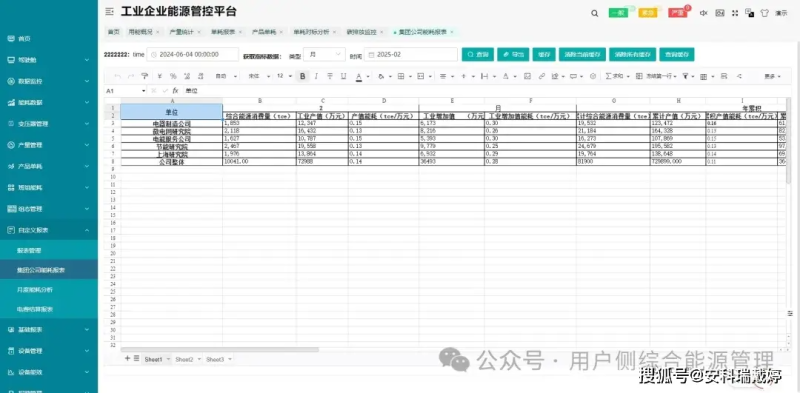The height and width of the screenshot is (393, 800).
Task: Apply italic formatting to the cell
Action: [316, 76]
